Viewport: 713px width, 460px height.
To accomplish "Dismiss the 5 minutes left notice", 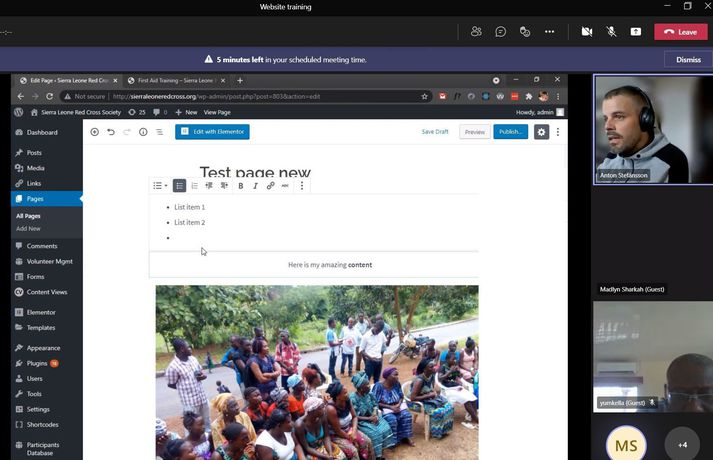I will tap(688, 60).
